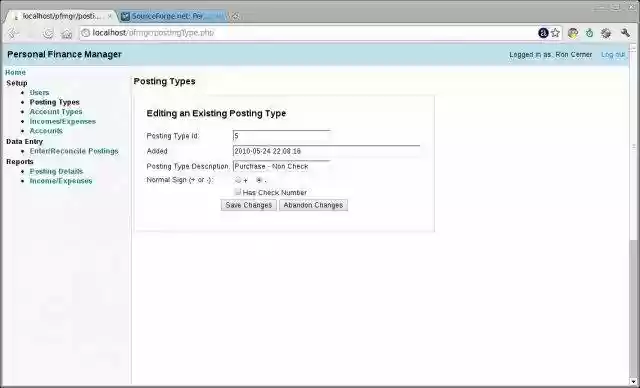This screenshot has width=640, height=388.
Task: Toggle the Has Check Number checkbox
Action: (238, 192)
